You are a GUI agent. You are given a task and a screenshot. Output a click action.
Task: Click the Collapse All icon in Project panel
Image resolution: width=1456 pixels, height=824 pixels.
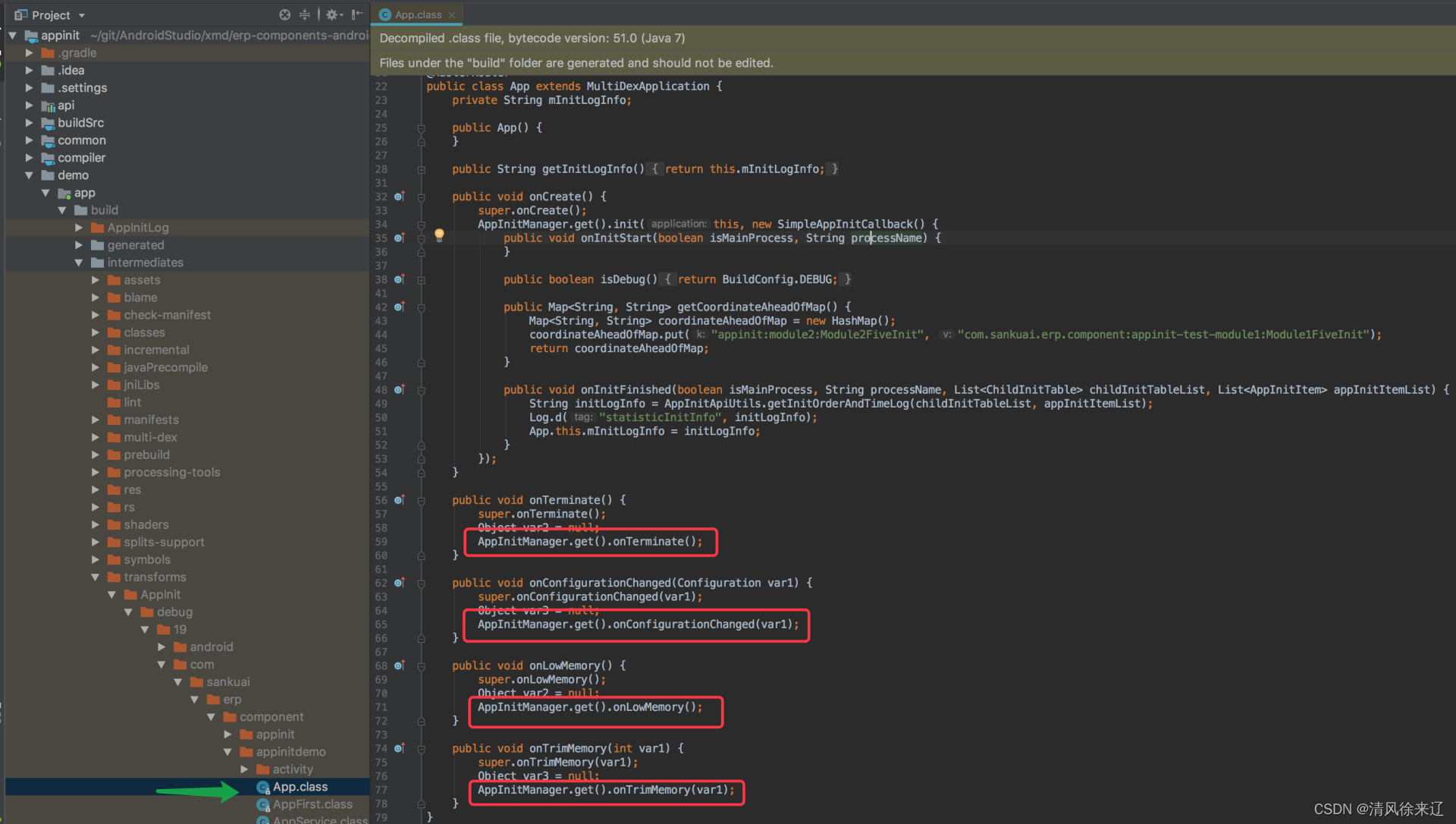[x=304, y=14]
